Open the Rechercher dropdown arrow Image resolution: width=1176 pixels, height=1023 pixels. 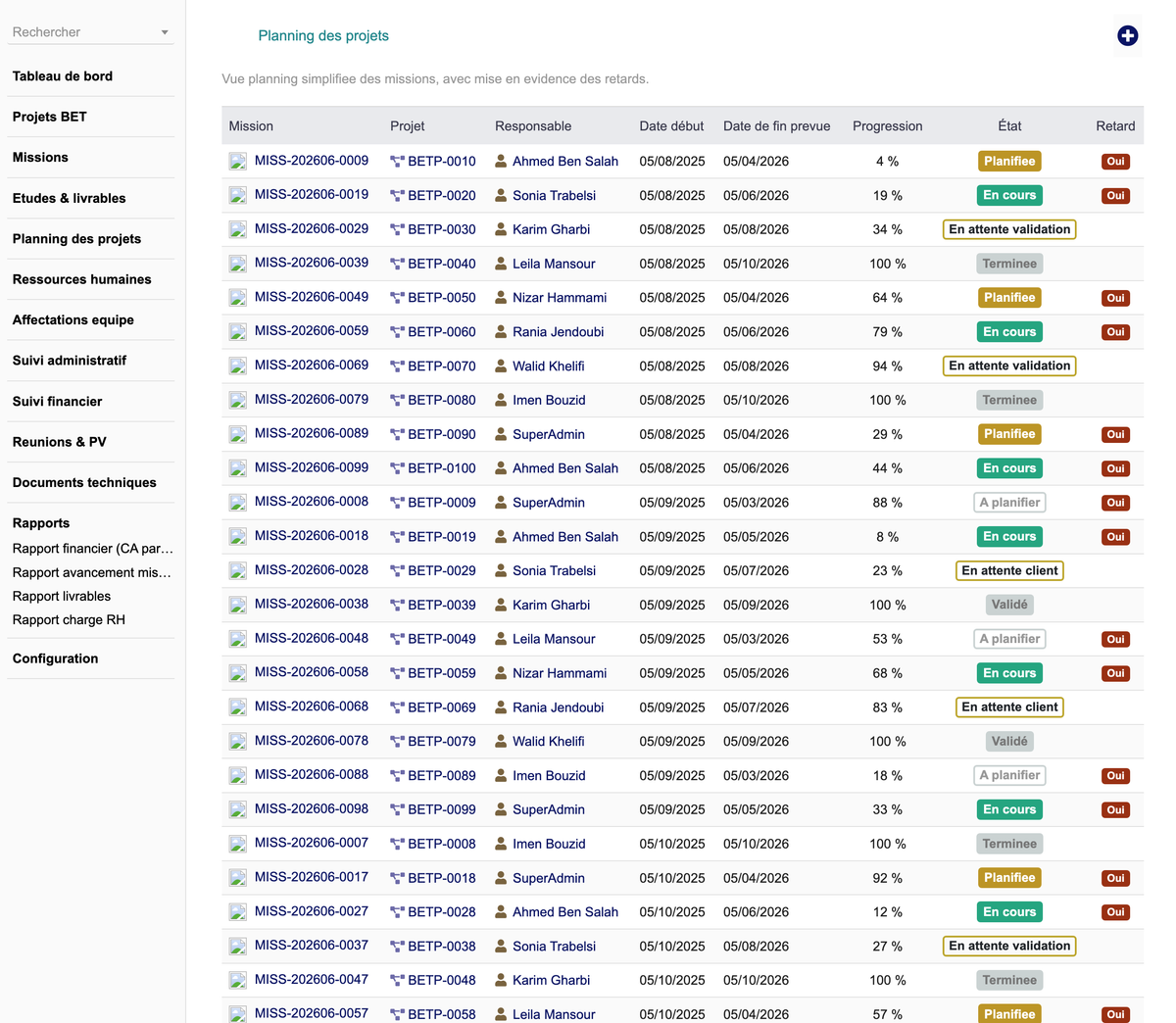click(x=165, y=32)
